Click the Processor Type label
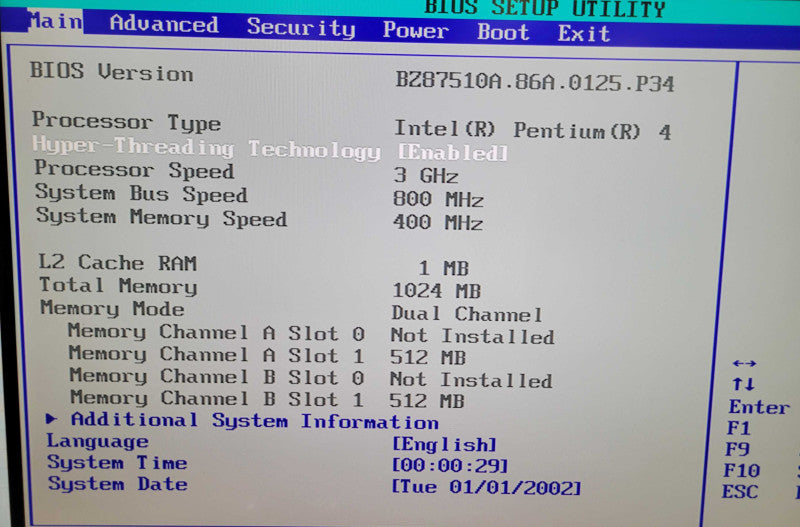 tap(127, 122)
